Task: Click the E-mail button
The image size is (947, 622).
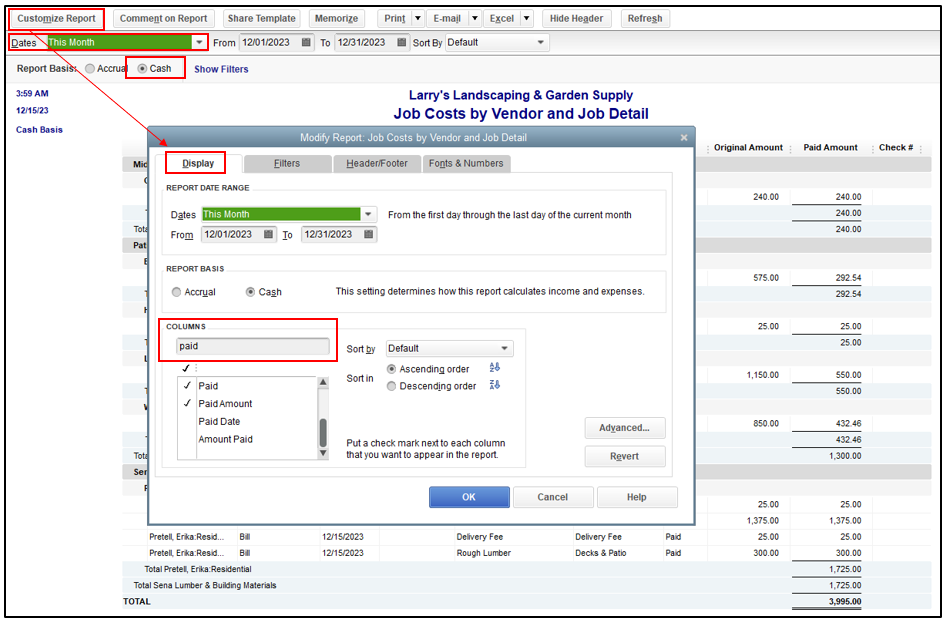Action: (447, 19)
